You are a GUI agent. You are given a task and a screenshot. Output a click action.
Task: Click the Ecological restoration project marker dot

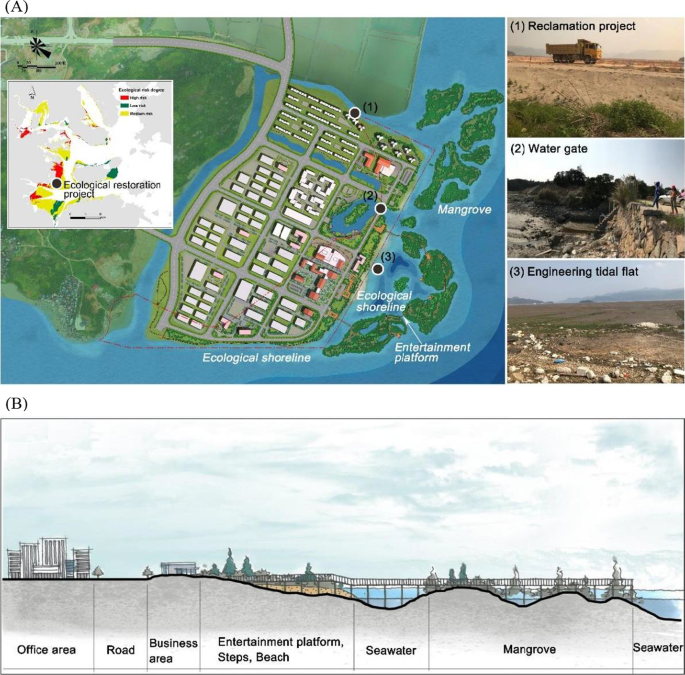(x=56, y=183)
